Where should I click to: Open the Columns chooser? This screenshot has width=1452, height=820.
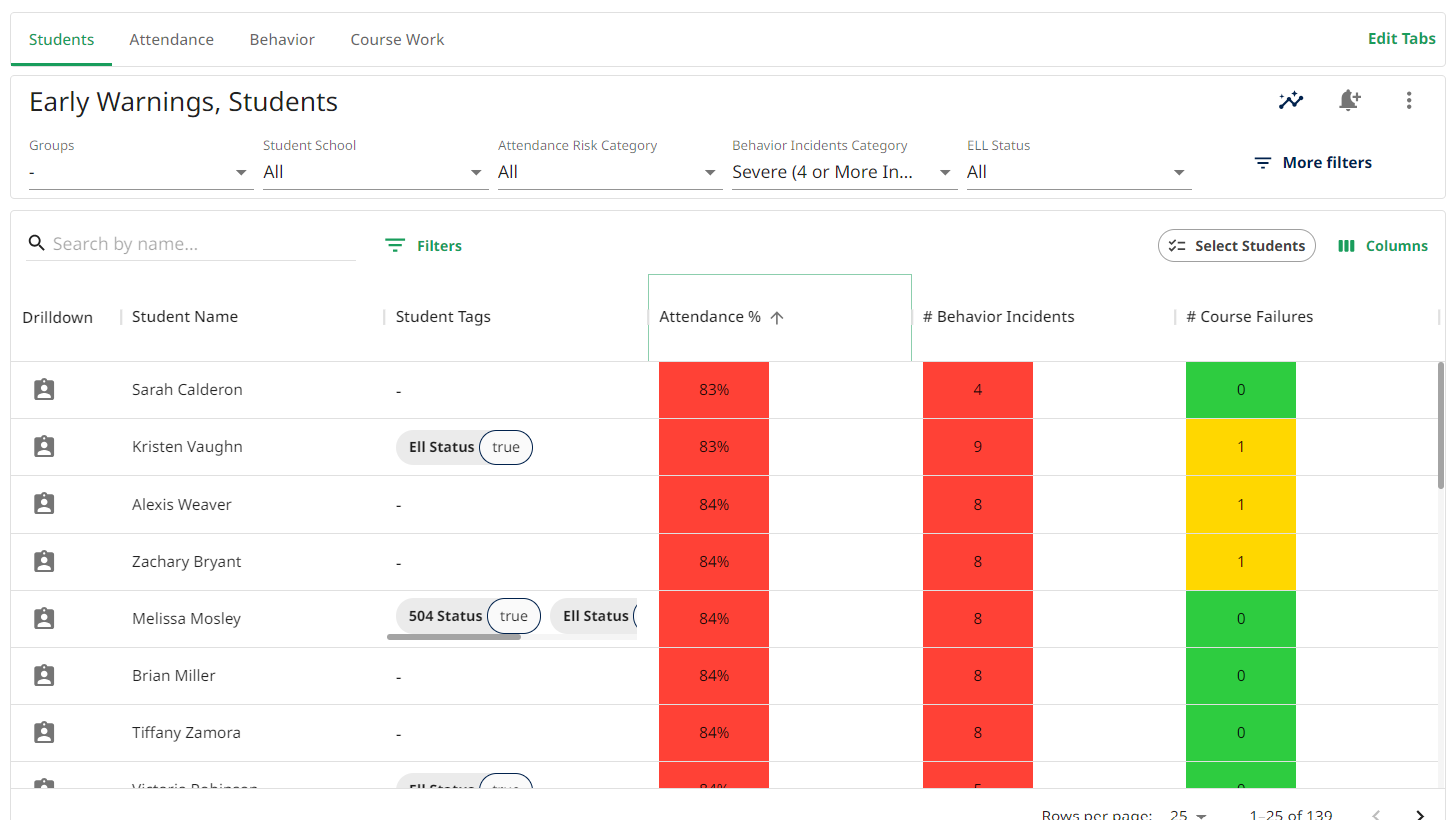(1383, 246)
